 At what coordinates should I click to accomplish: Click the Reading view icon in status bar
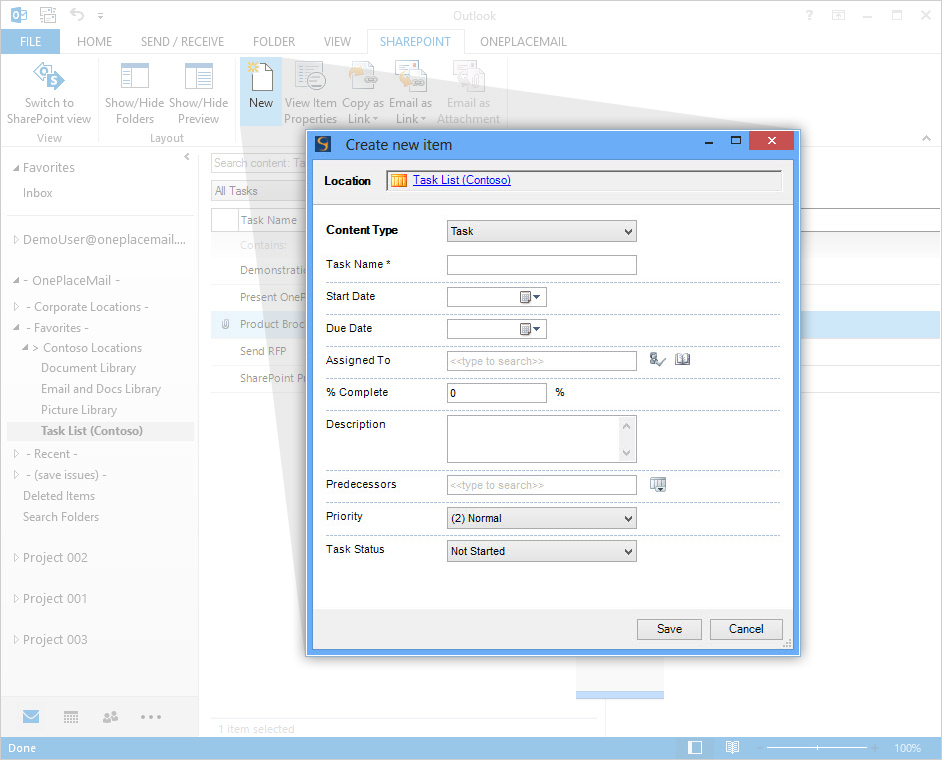point(732,747)
